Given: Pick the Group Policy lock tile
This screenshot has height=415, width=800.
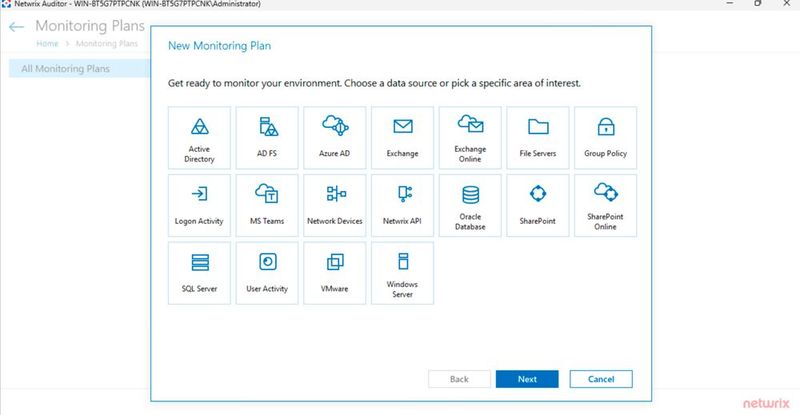Looking at the screenshot, I should pyautogui.click(x=606, y=138).
